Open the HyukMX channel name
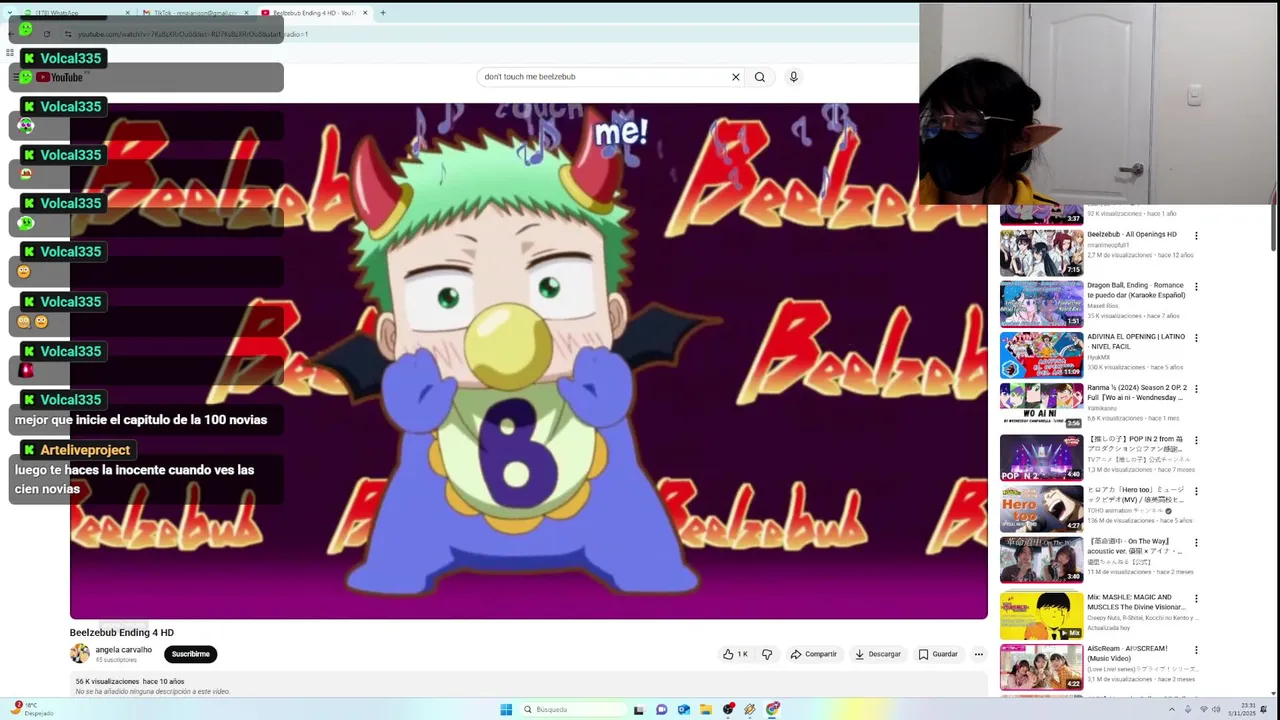 click(x=1097, y=357)
